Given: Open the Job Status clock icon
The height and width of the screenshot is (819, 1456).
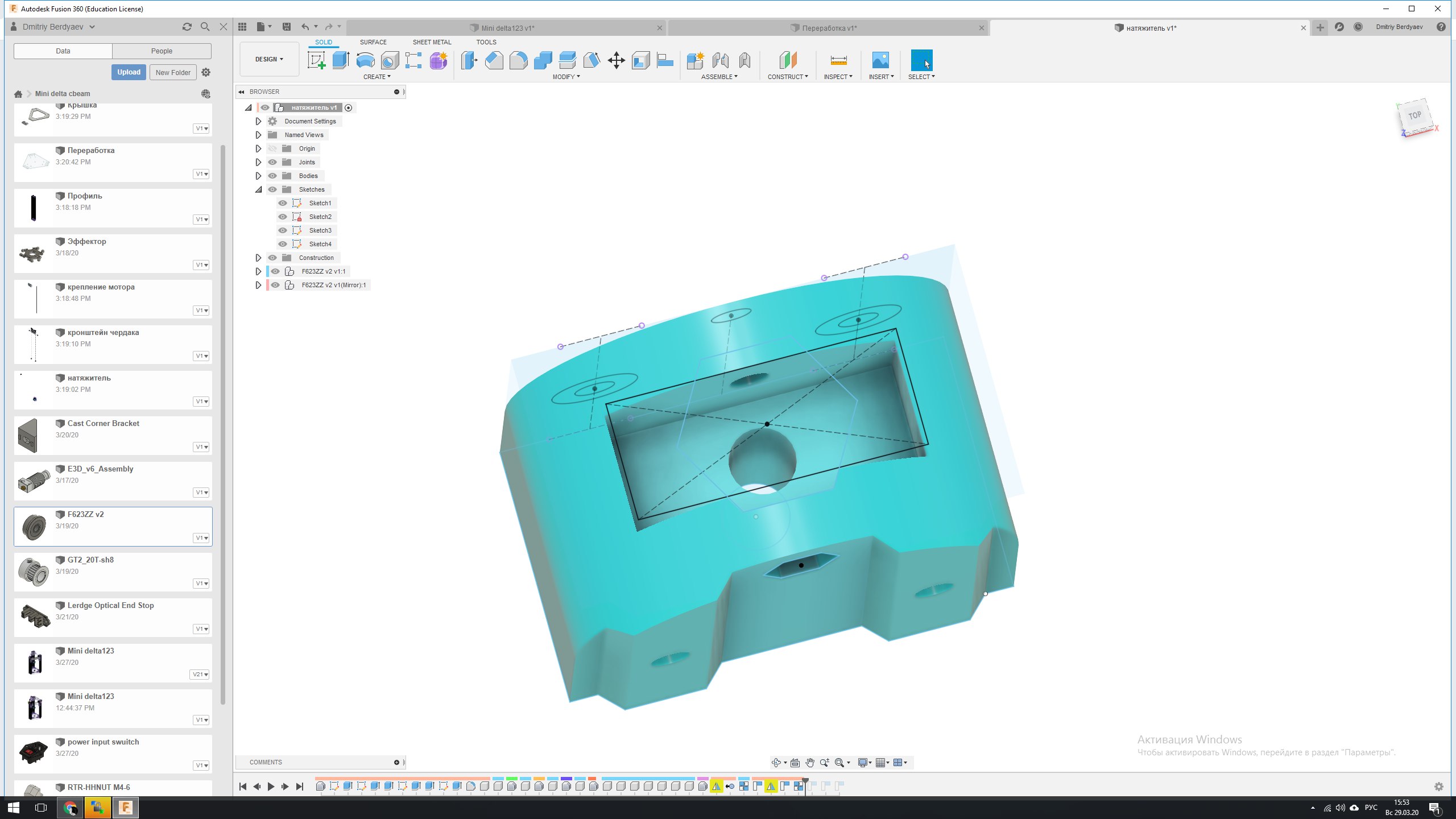Looking at the screenshot, I should pyautogui.click(x=1358, y=27).
